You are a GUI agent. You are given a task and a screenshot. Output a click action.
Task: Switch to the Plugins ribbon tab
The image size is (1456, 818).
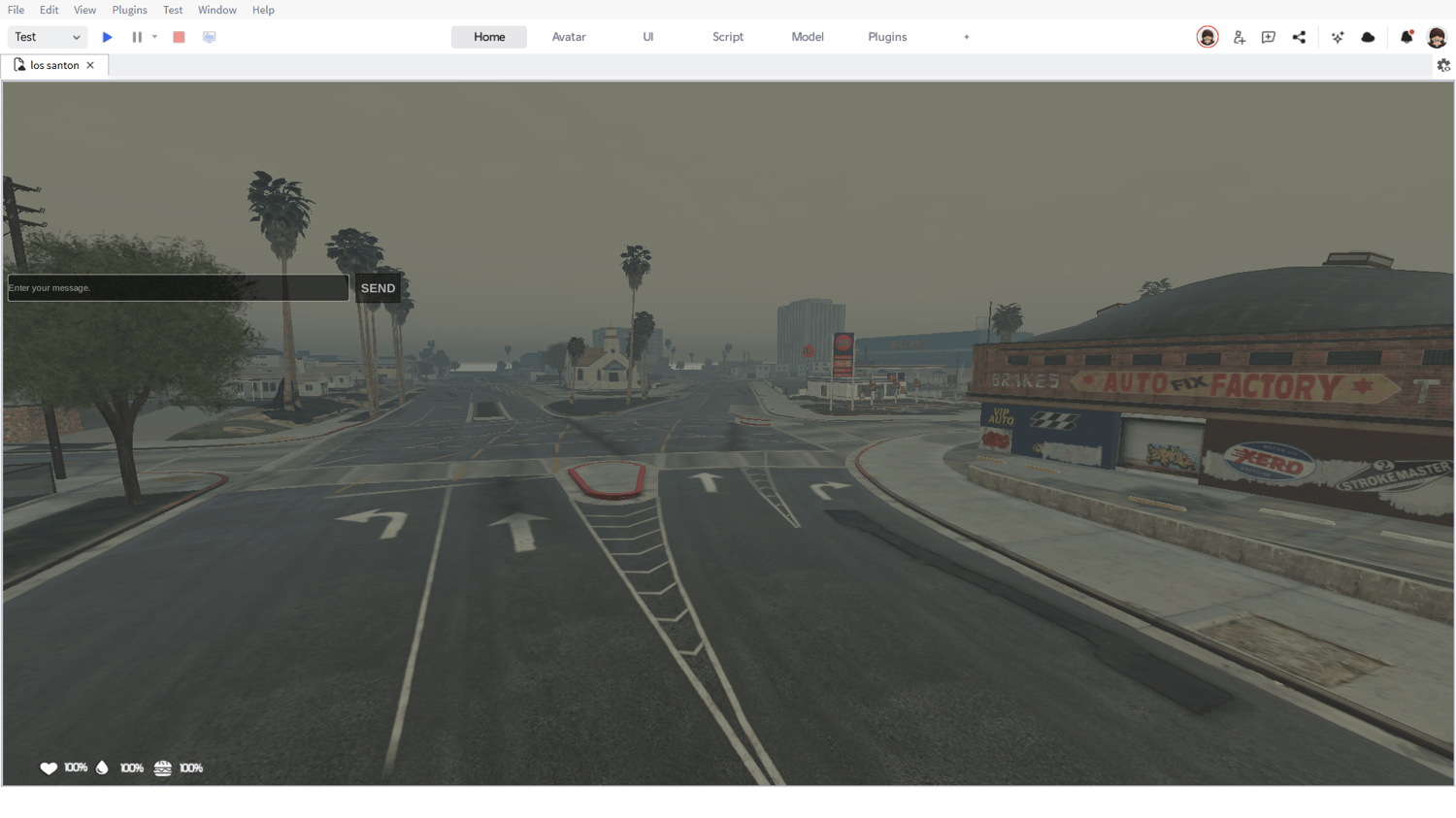coord(887,37)
